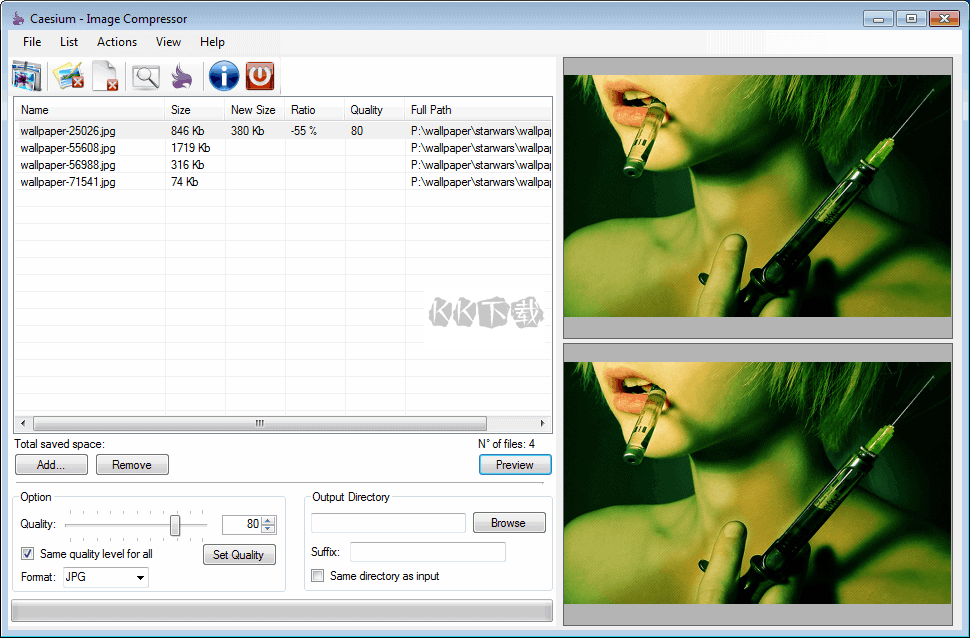Click the Full Path column header
970x638 pixels.
(478, 110)
